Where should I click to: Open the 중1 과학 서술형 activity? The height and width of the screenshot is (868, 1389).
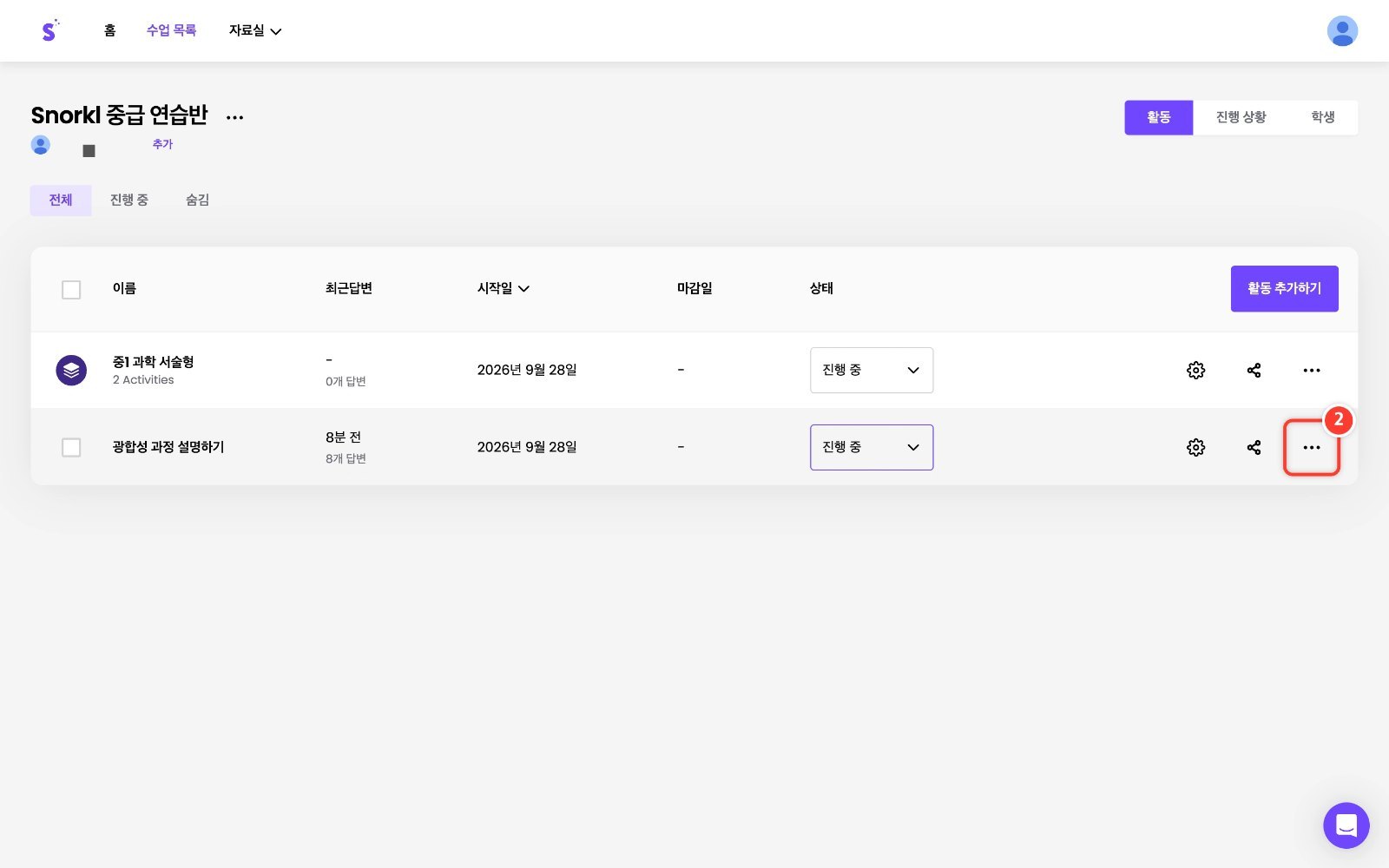click(153, 362)
